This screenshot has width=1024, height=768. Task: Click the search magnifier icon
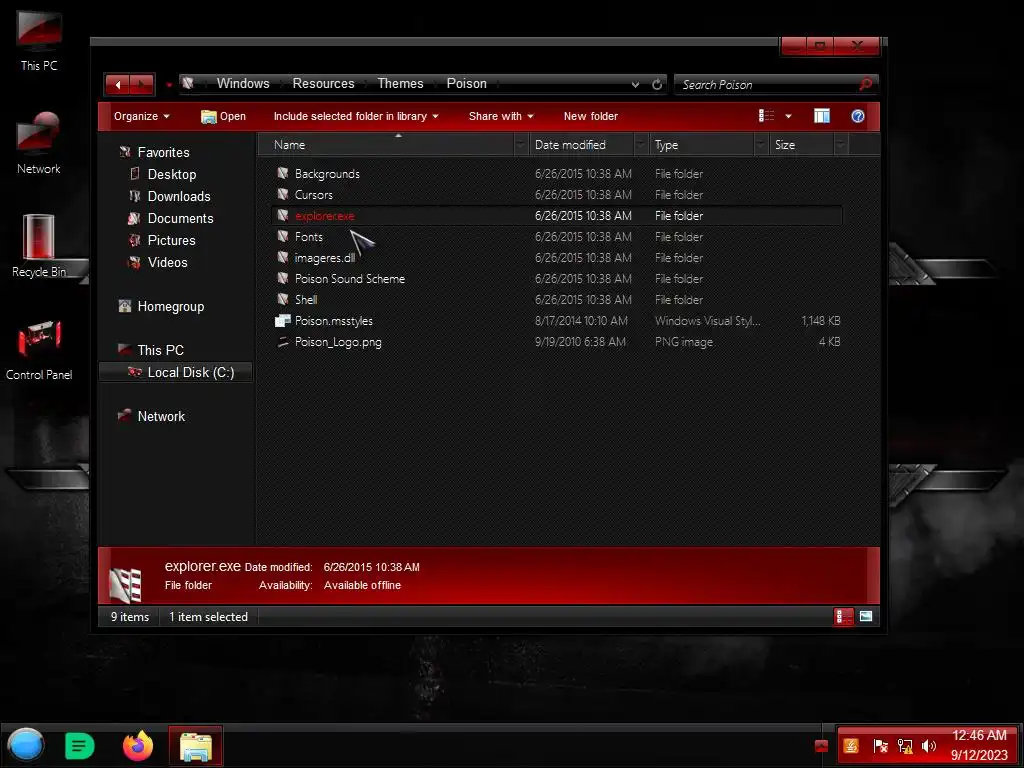tap(866, 84)
